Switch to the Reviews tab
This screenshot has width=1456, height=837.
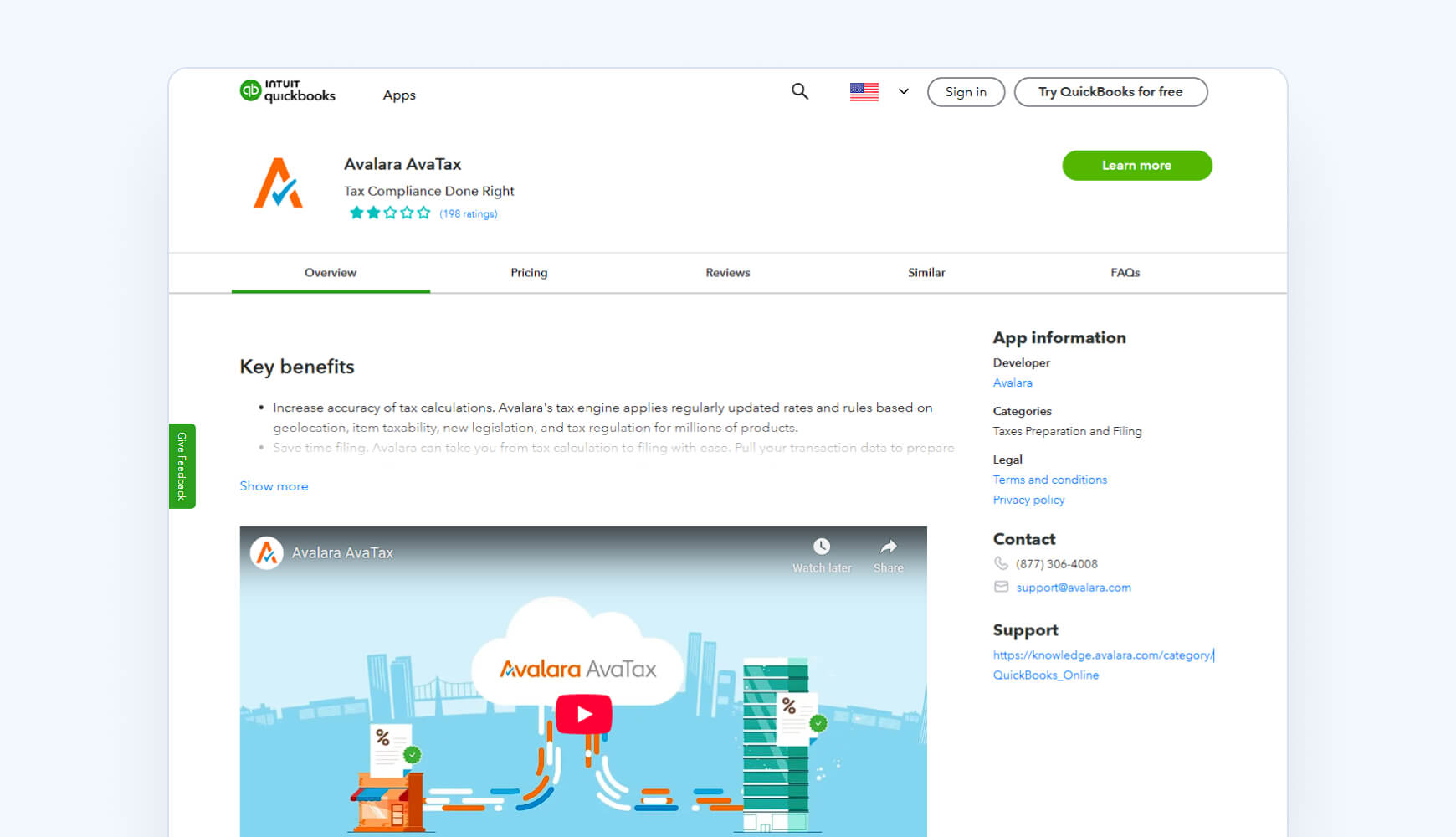click(x=728, y=273)
